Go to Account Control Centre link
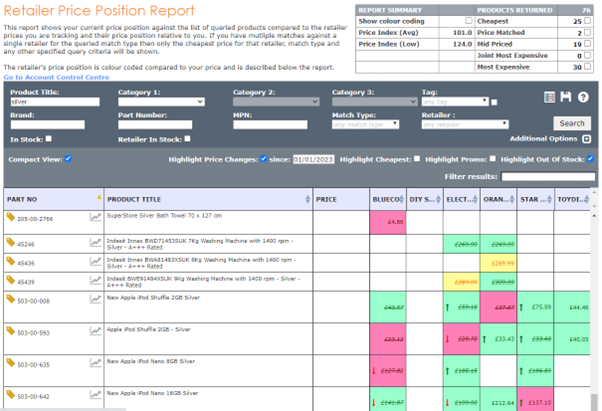Viewport: 602px width, 411px height. pyautogui.click(x=56, y=77)
